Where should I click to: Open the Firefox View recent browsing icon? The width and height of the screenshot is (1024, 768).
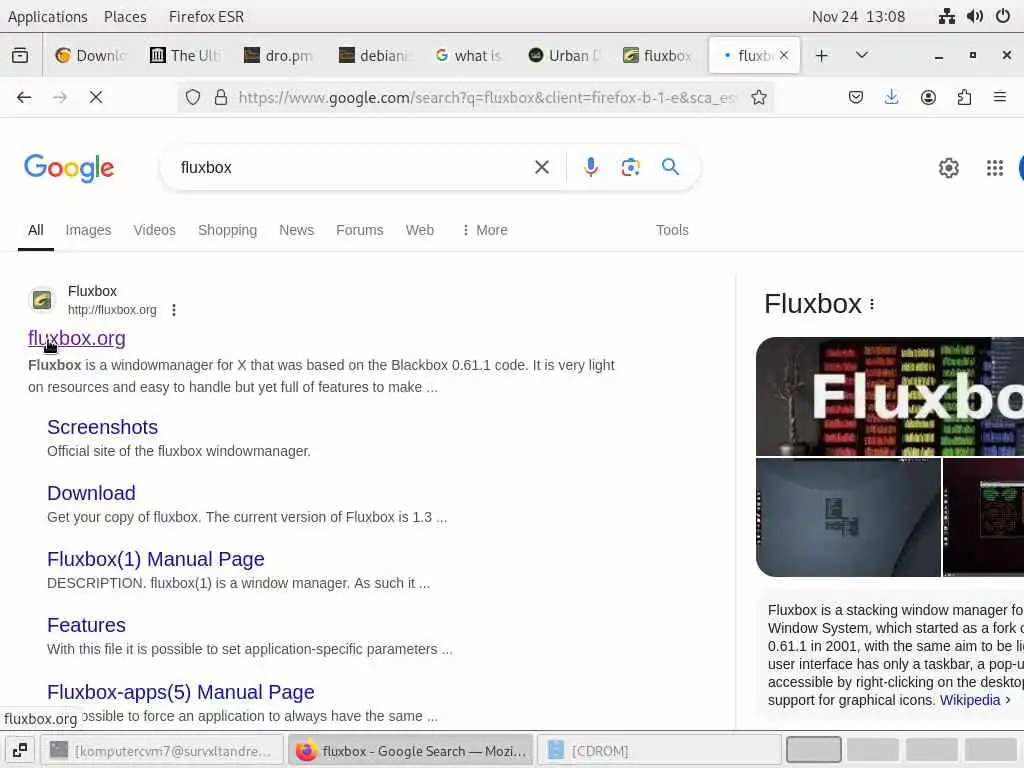click(x=20, y=56)
